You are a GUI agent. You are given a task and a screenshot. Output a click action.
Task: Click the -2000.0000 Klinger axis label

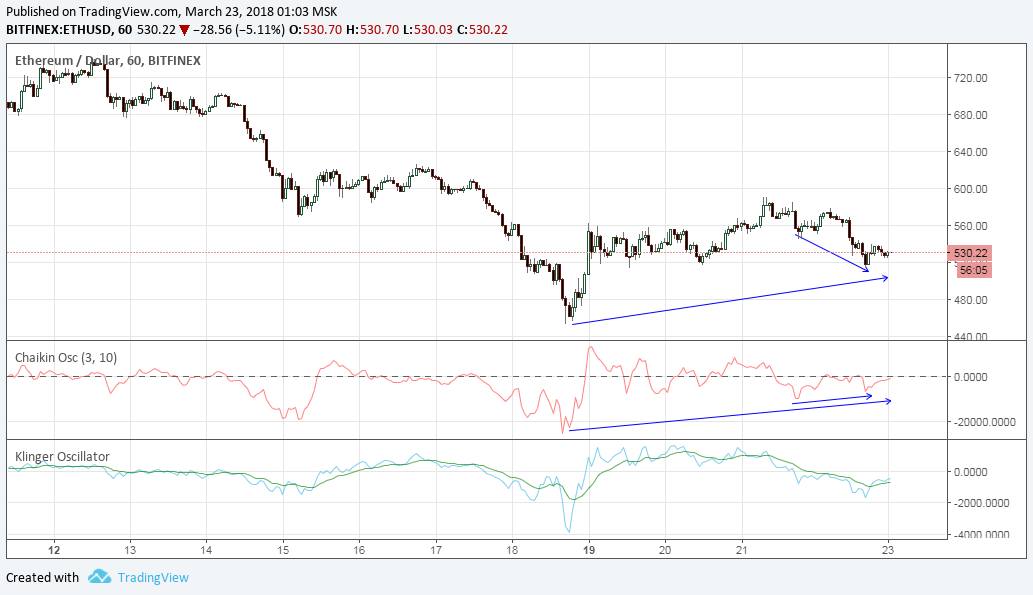(982, 503)
